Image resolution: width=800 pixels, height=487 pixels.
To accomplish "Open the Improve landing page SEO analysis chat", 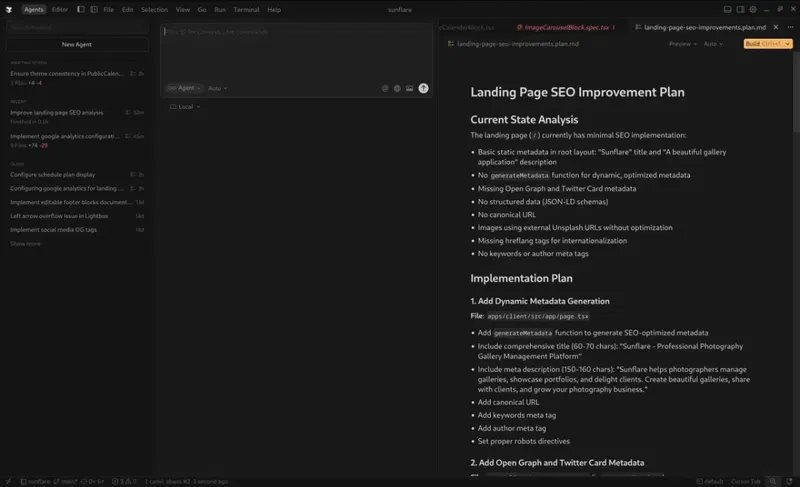I will [x=56, y=112].
